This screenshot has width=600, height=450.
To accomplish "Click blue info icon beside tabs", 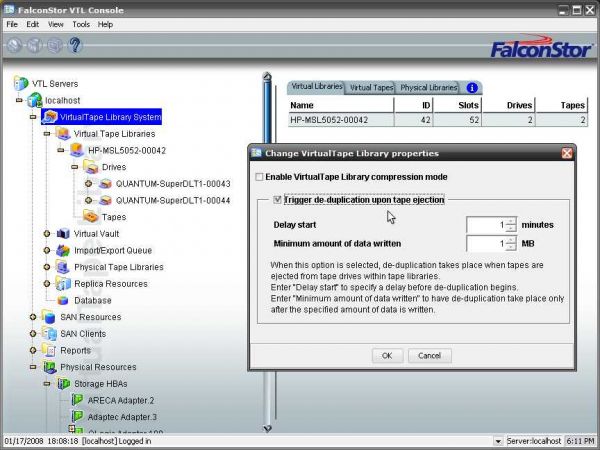I will point(472,88).
